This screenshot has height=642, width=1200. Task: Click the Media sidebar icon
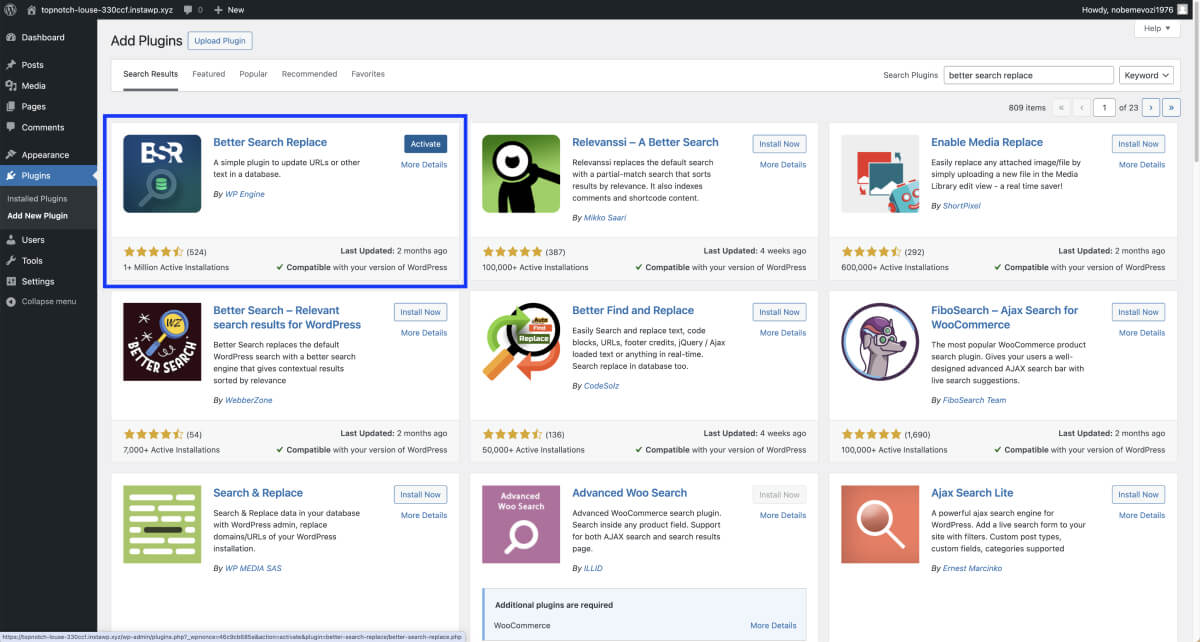point(10,86)
